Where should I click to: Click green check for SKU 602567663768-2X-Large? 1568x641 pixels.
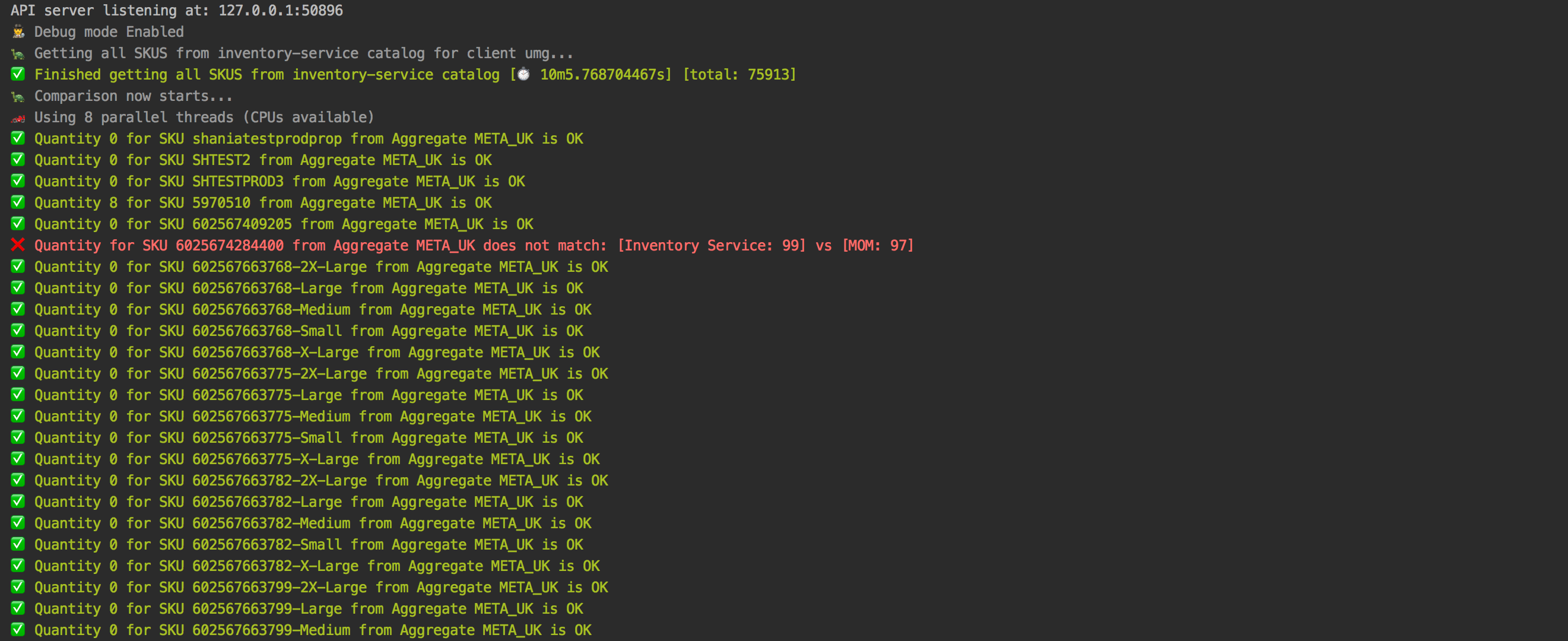tap(18, 266)
